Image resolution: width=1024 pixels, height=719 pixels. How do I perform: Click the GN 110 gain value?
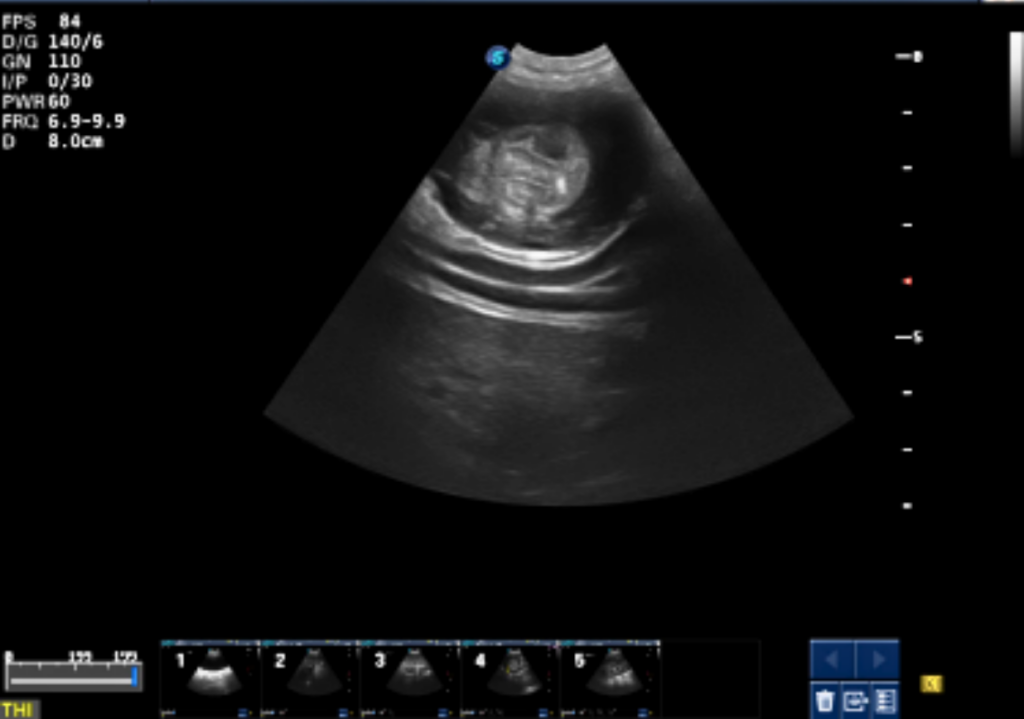(41, 61)
